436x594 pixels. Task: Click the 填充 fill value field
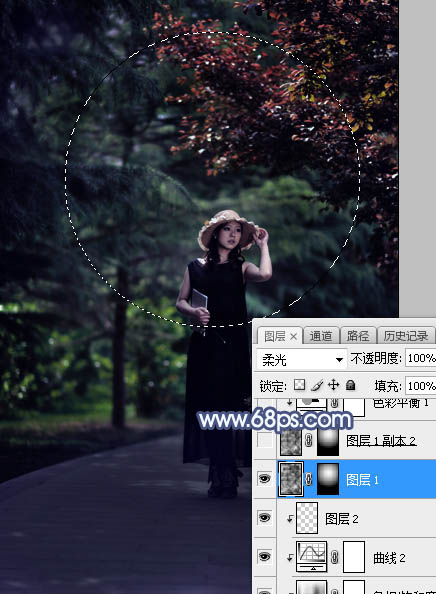[x=420, y=386]
